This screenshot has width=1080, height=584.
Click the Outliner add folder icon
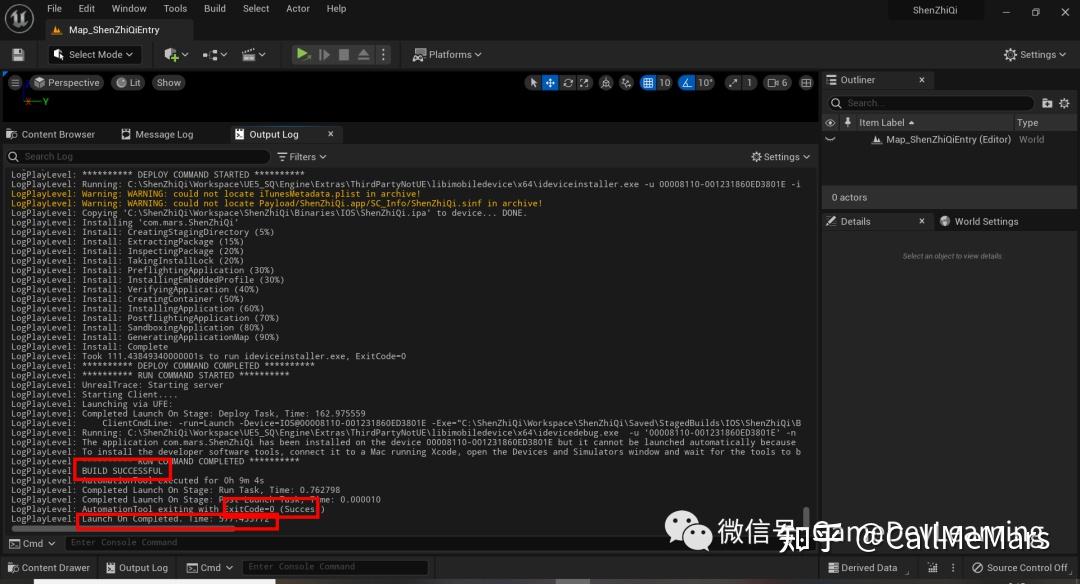(1047, 103)
